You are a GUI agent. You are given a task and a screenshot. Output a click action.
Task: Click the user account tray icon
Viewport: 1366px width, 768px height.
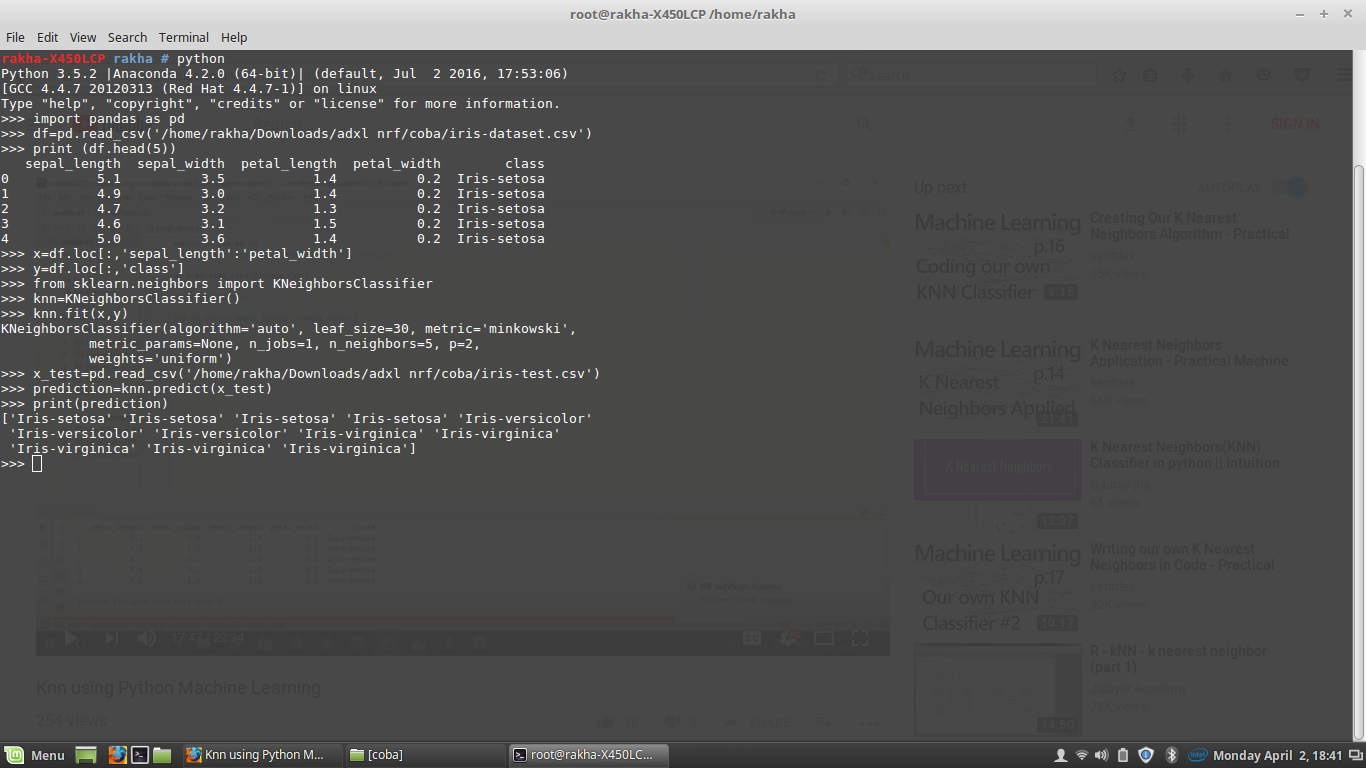(x=1060, y=755)
